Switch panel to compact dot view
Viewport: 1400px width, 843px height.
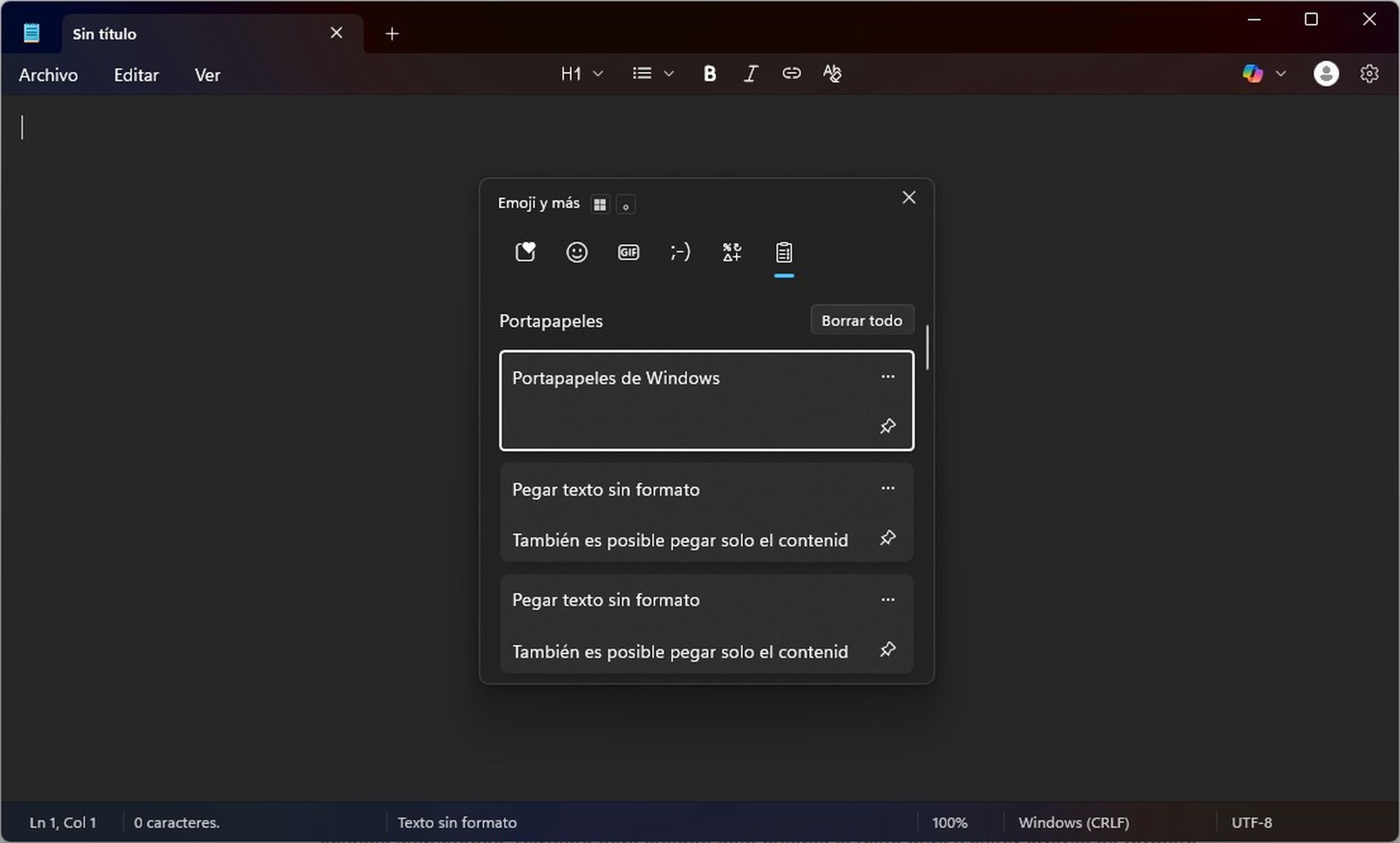click(x=626, y=205)
